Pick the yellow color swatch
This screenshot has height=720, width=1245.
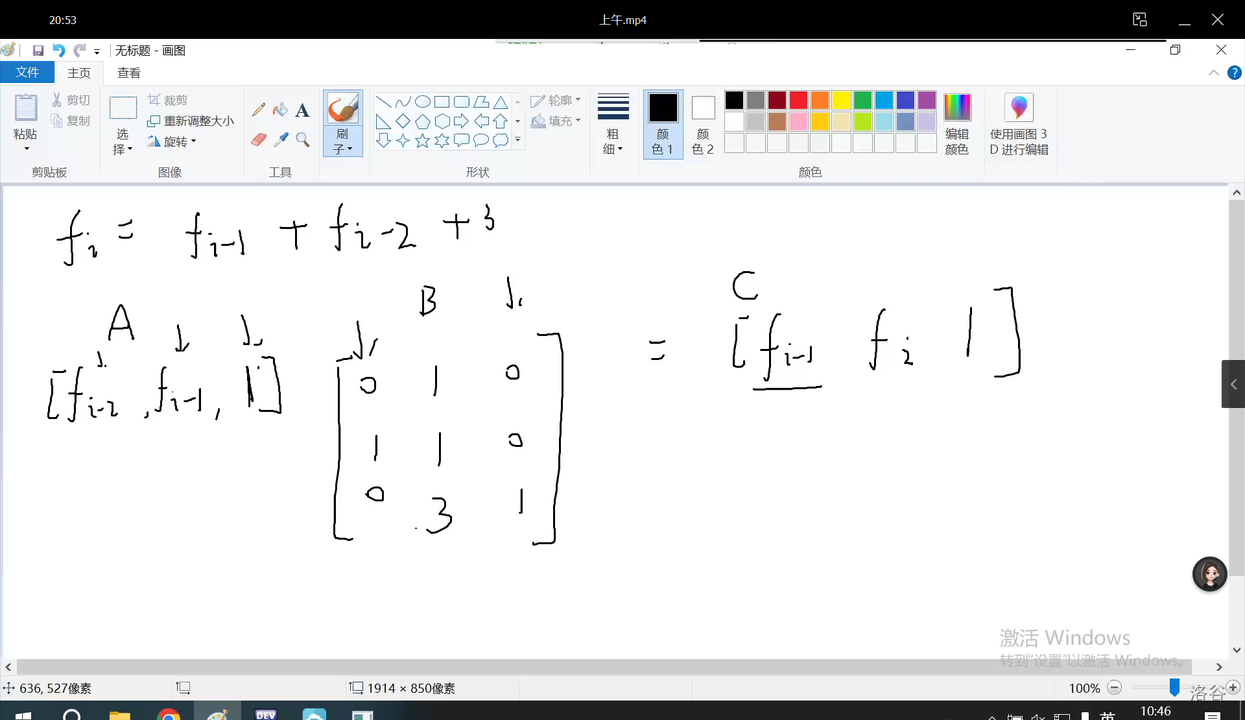(x=841, y=100)
